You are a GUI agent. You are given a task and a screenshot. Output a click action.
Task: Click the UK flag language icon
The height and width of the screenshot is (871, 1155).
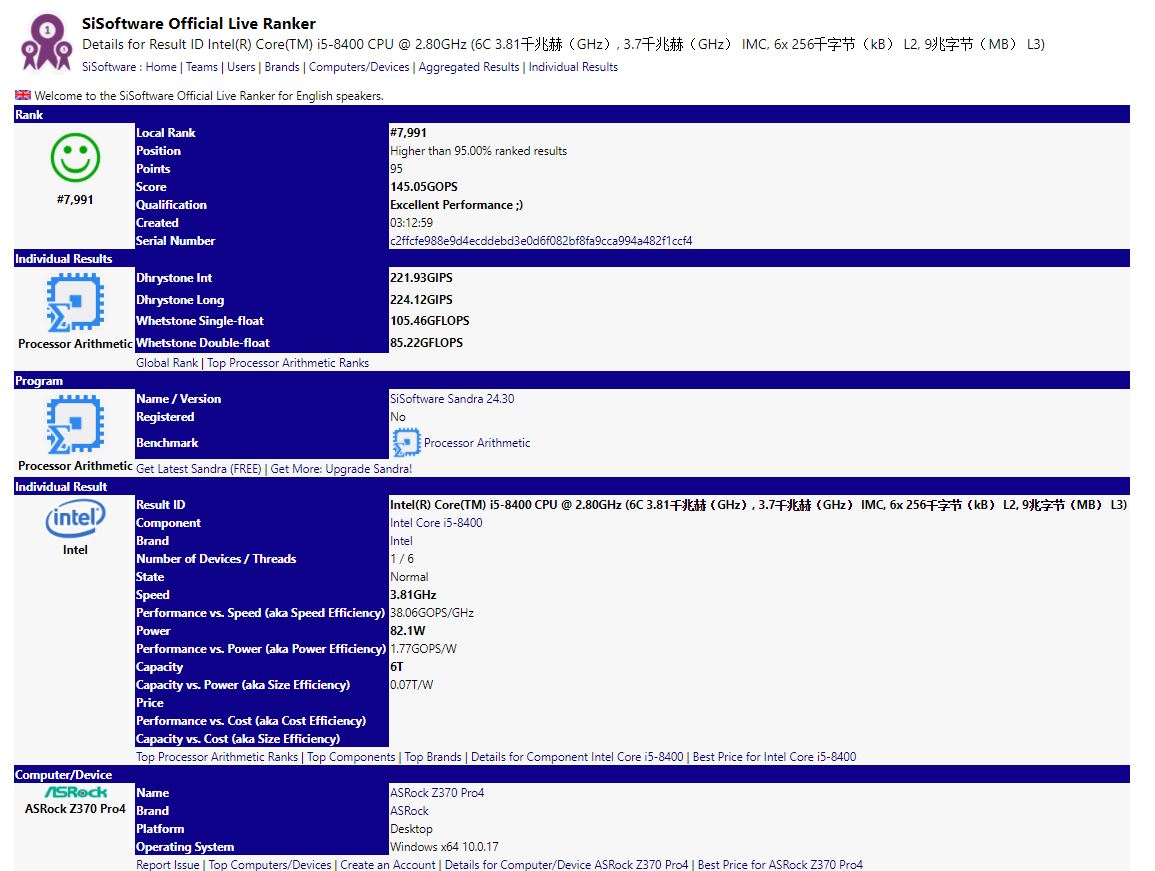point(23,95)
